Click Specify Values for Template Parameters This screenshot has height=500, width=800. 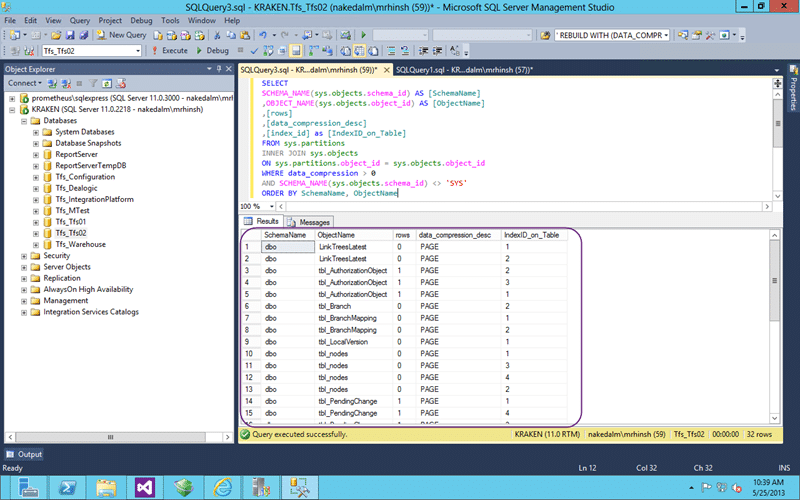455,51
